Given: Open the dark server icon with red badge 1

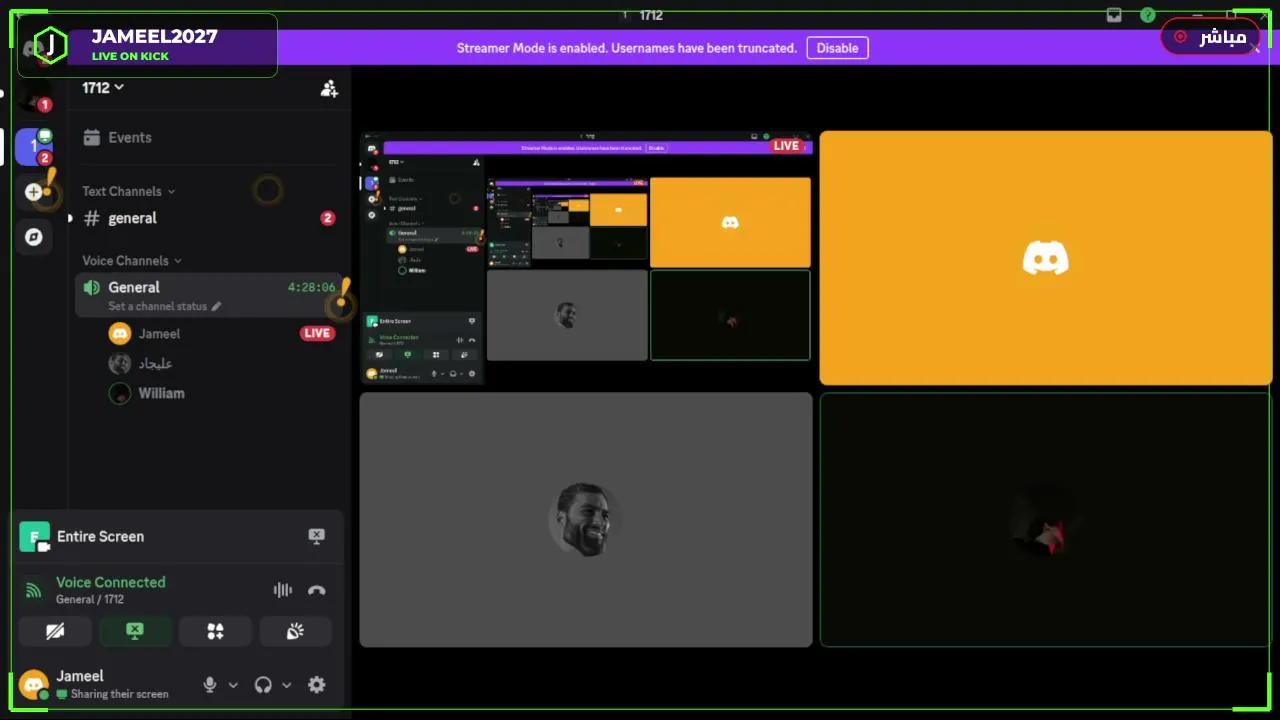Looking at the screenshot, I should point(36,98).
